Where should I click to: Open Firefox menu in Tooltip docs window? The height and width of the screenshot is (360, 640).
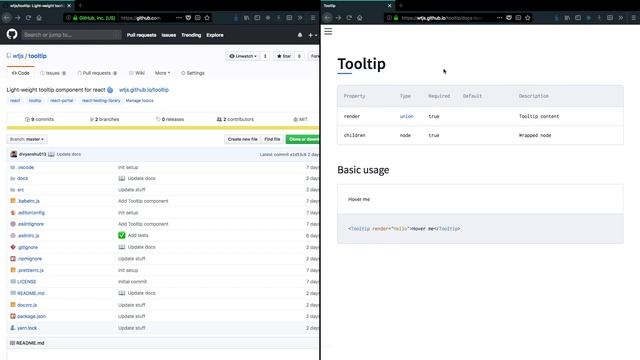pos(633,18)
